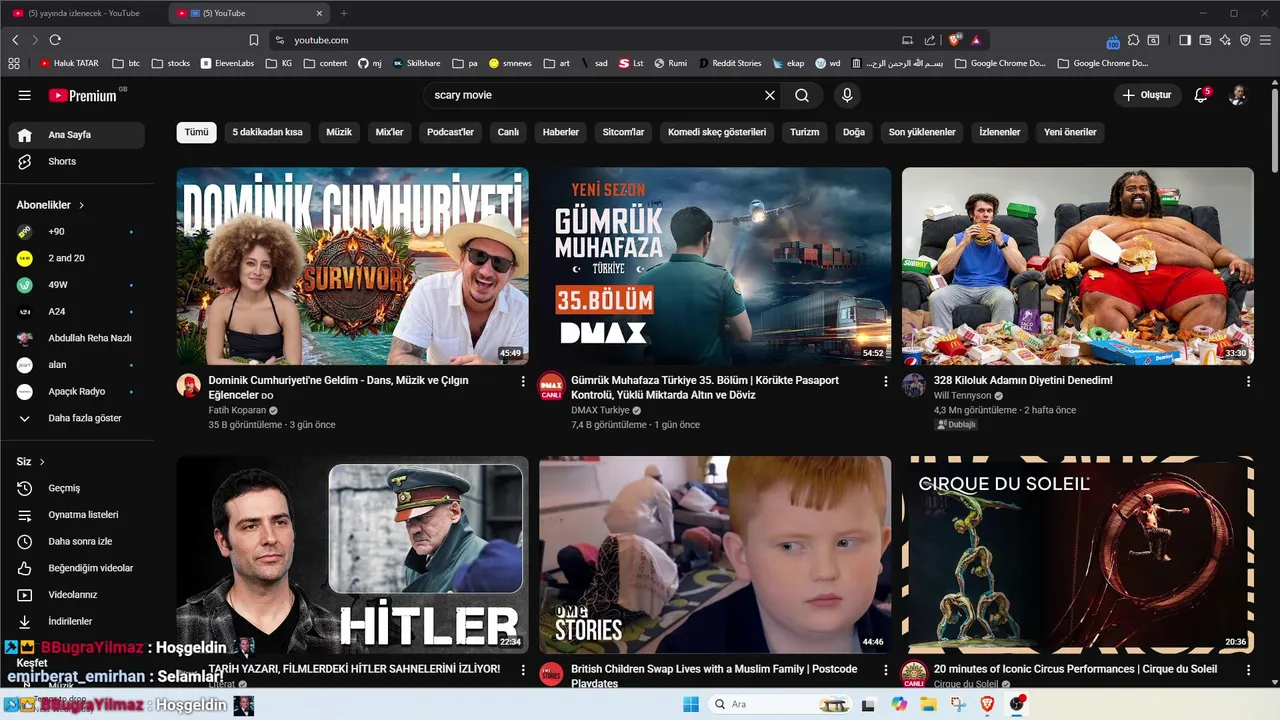Clear the search box with the X icon
Screen dimensions: 1280x720
coord(770,95)
